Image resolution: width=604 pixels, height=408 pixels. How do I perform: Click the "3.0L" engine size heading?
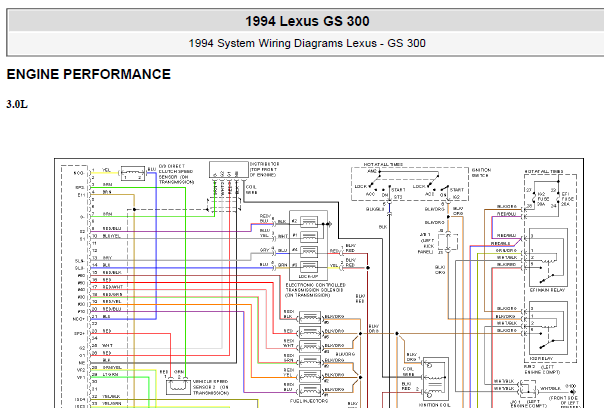click(17, 104)
